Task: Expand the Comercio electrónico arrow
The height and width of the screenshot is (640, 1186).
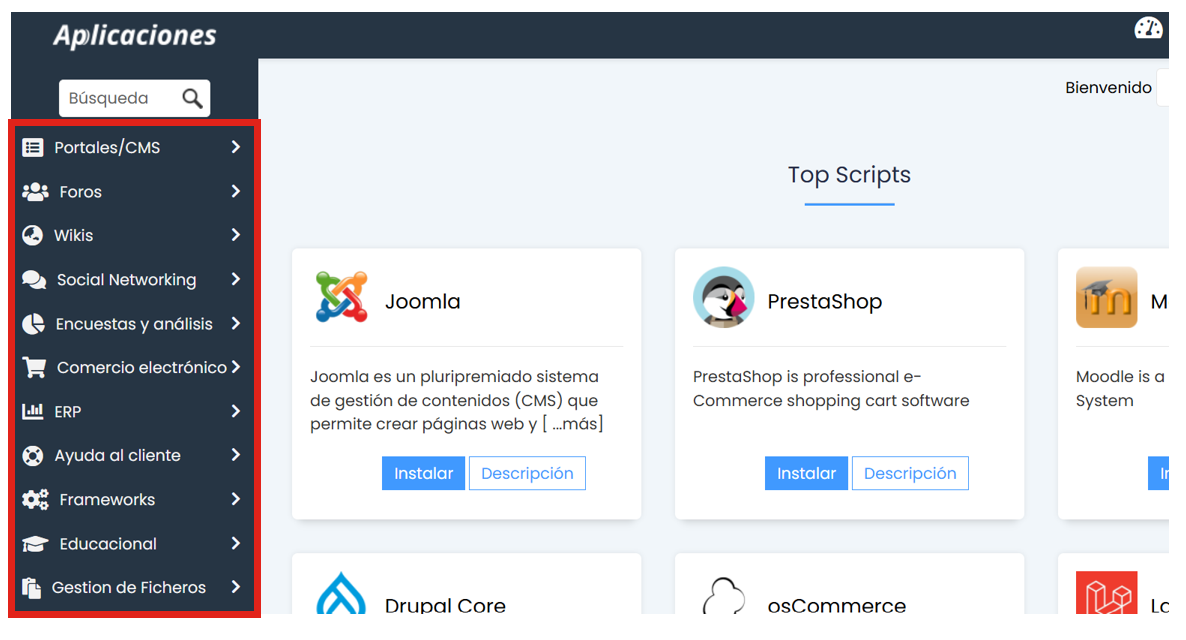Action: pyautogui.click(x=236, y=367)
